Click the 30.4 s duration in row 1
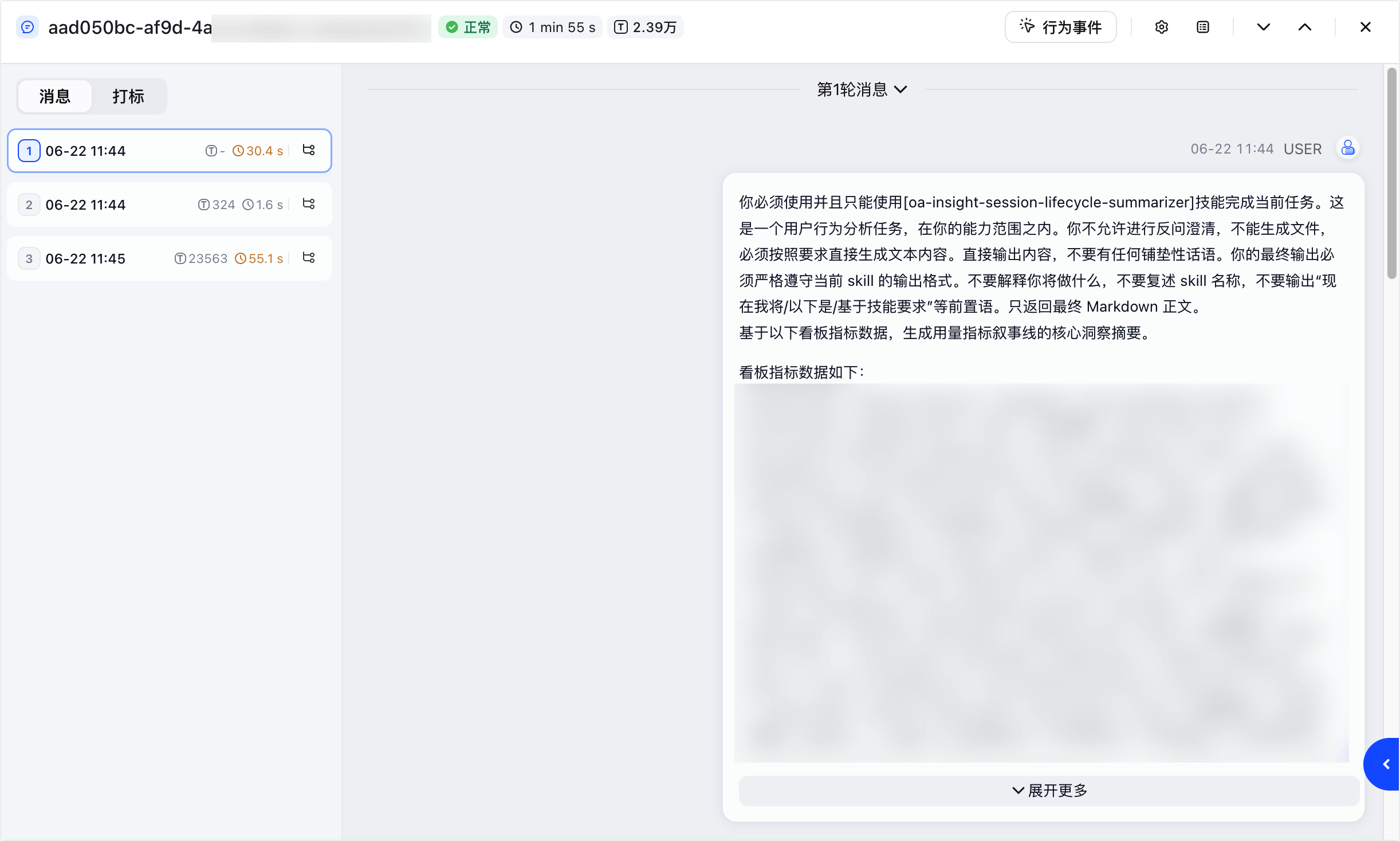 258,151
